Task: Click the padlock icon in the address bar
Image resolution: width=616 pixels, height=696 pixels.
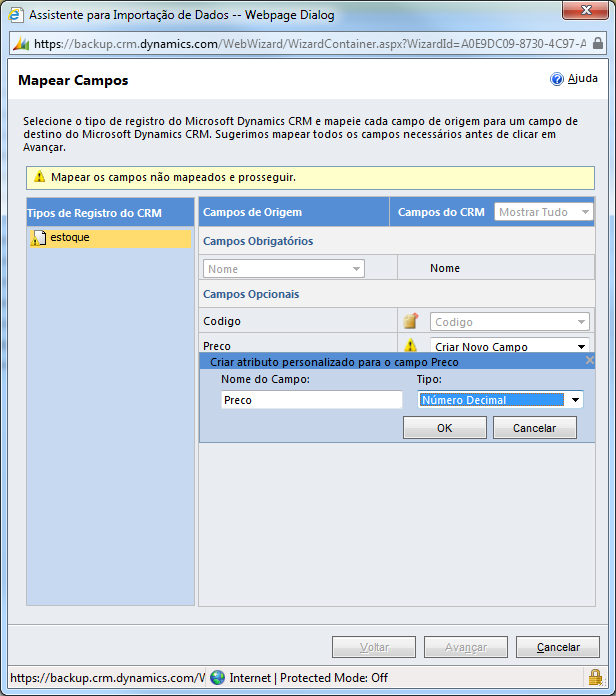Action: click(598, 44)
